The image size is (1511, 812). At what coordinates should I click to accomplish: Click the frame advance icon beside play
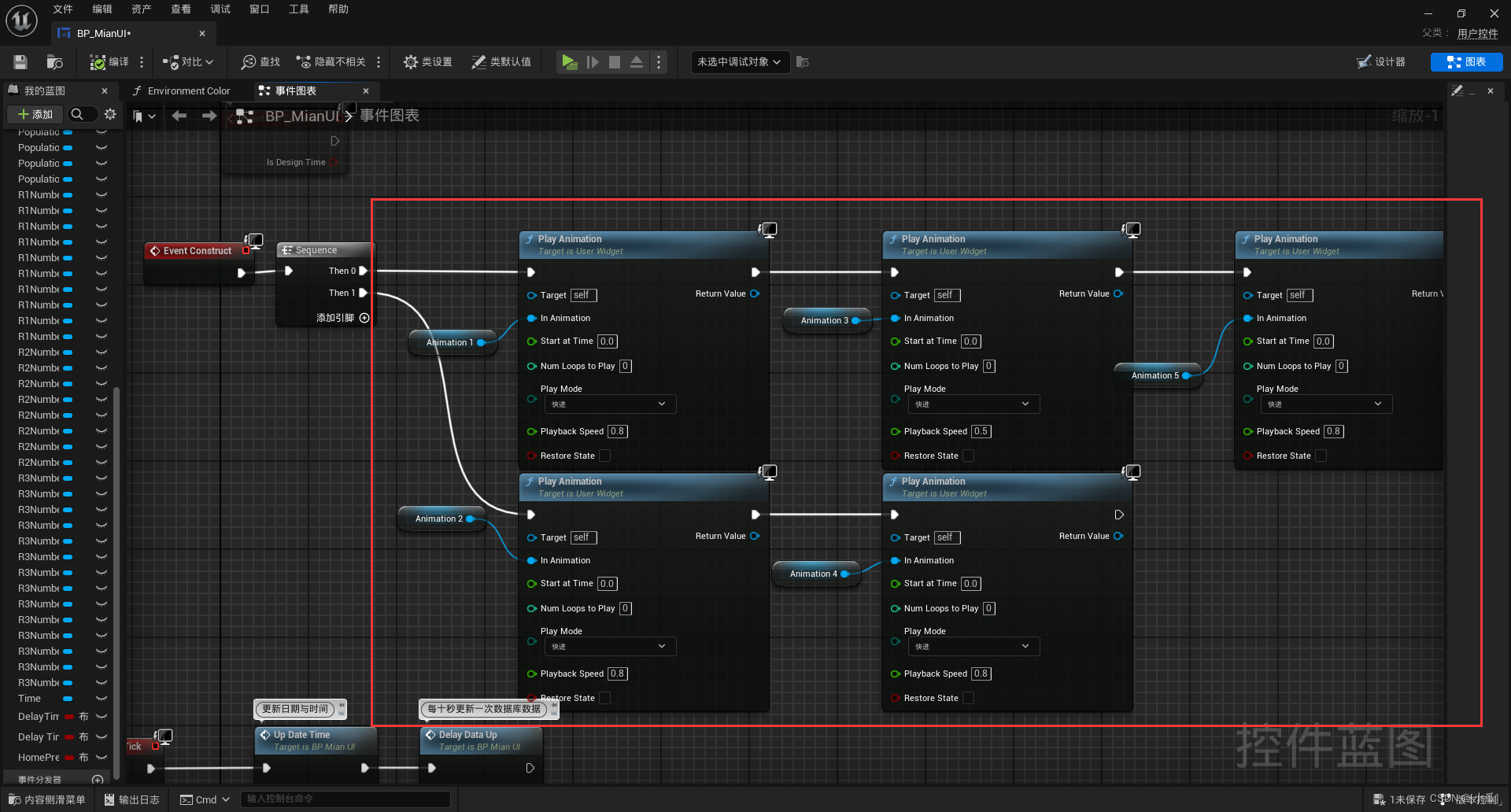593,61
